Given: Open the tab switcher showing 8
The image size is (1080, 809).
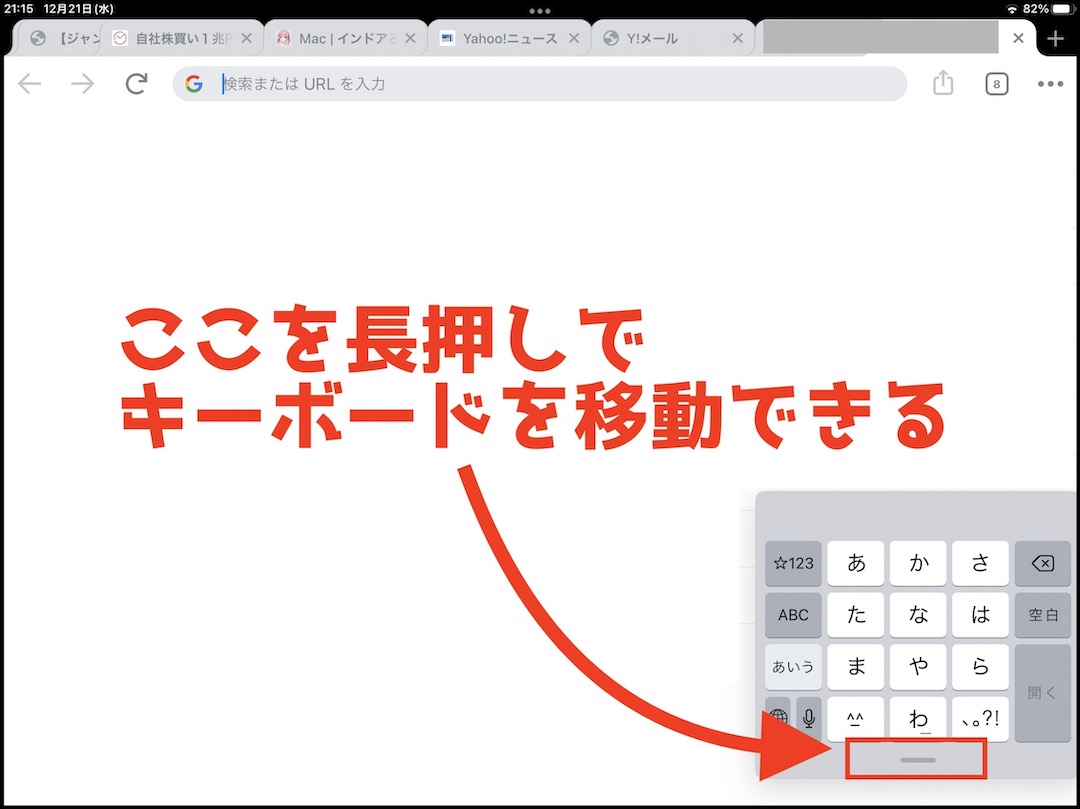Looking at the screenshot, I should pos(996,84).
